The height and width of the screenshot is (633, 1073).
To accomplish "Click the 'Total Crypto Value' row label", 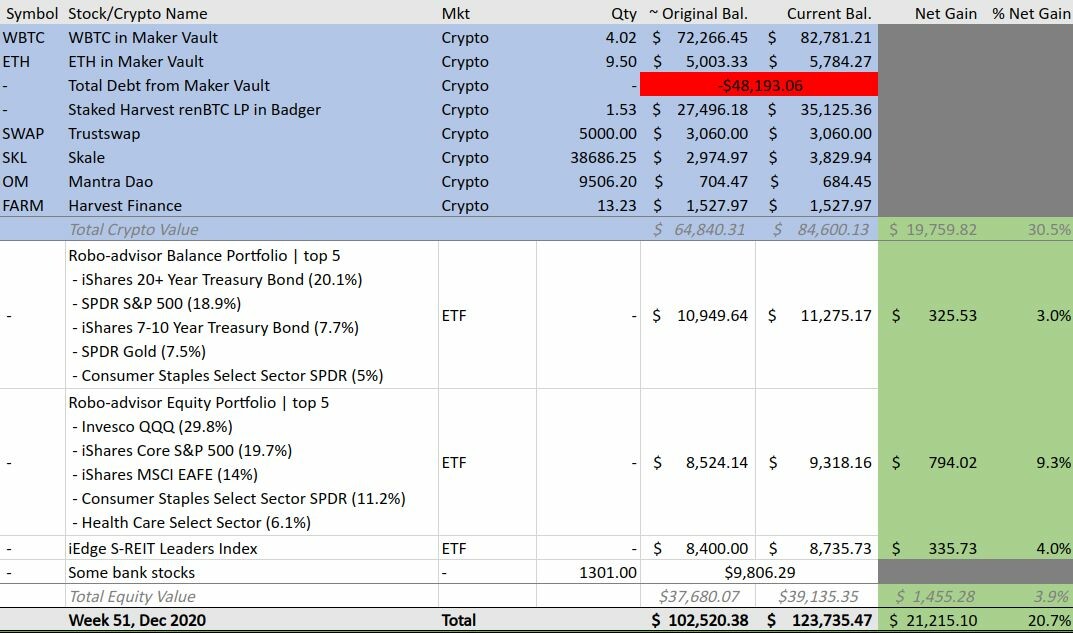I will coord(133,230).
